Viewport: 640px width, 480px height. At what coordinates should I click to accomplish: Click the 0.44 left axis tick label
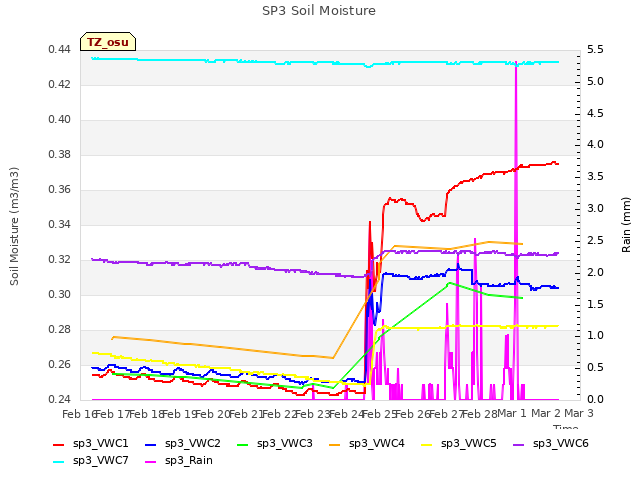tap(59, 50)
